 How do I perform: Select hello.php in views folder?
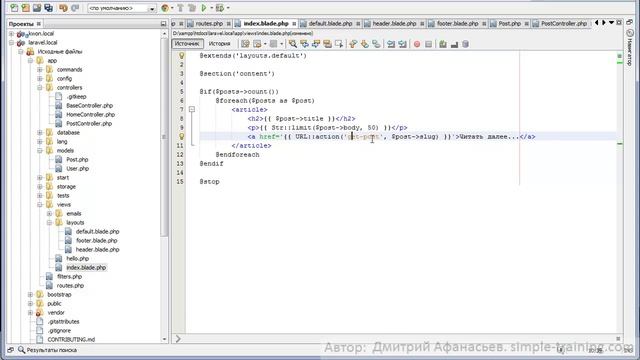click(x=78, y=258)
